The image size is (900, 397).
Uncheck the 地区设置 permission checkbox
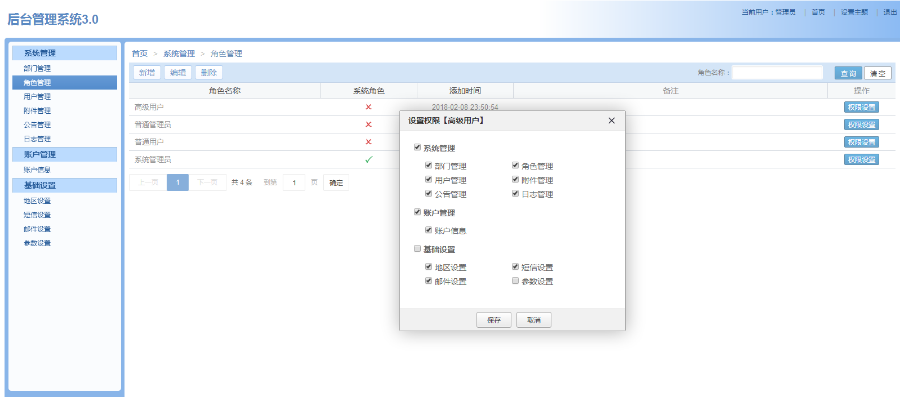[x=428, y=267]
